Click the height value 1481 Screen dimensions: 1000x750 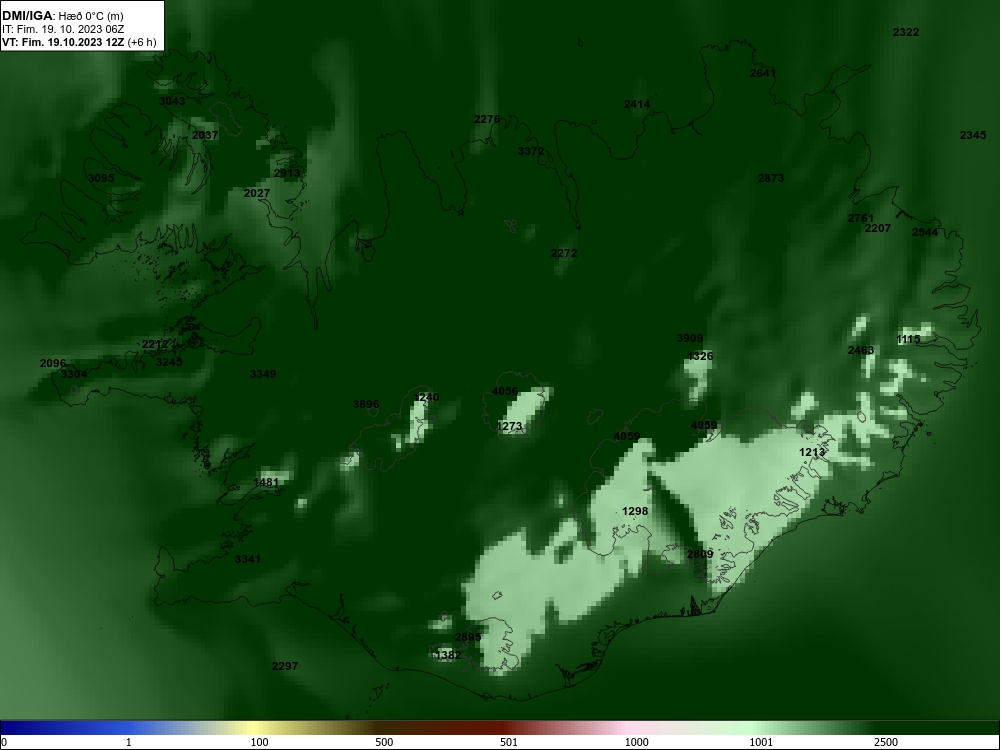[266, 482]
